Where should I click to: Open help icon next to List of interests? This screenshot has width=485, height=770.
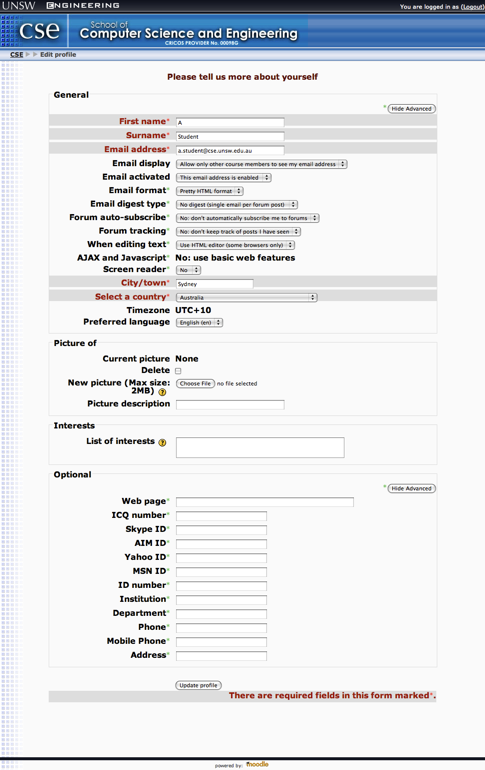[x=162, y=442]
